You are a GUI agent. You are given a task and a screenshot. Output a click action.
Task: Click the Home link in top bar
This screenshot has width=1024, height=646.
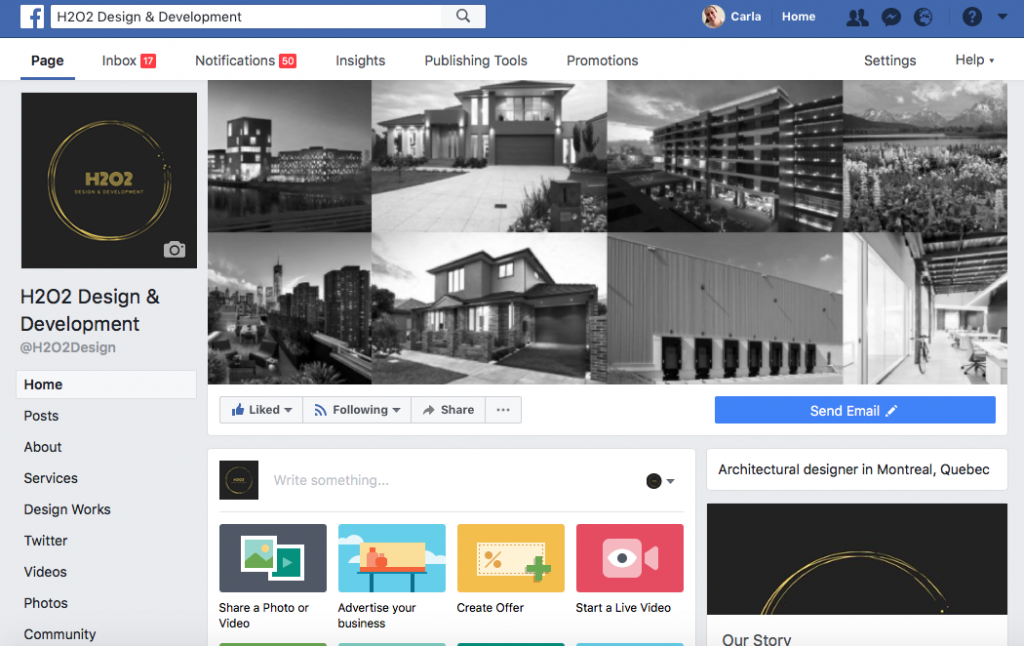pyautogui.click(x=798, y=17)
